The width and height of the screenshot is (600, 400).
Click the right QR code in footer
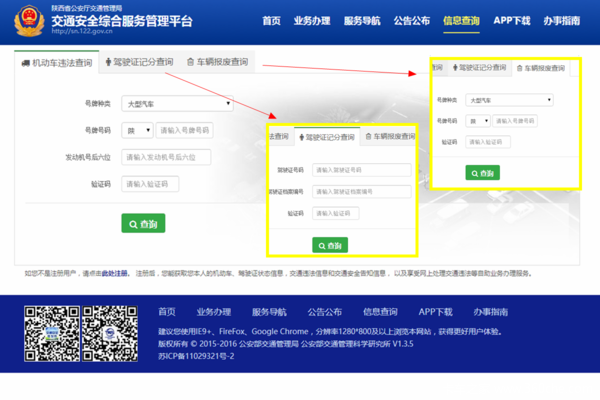[x=110, y=333]
